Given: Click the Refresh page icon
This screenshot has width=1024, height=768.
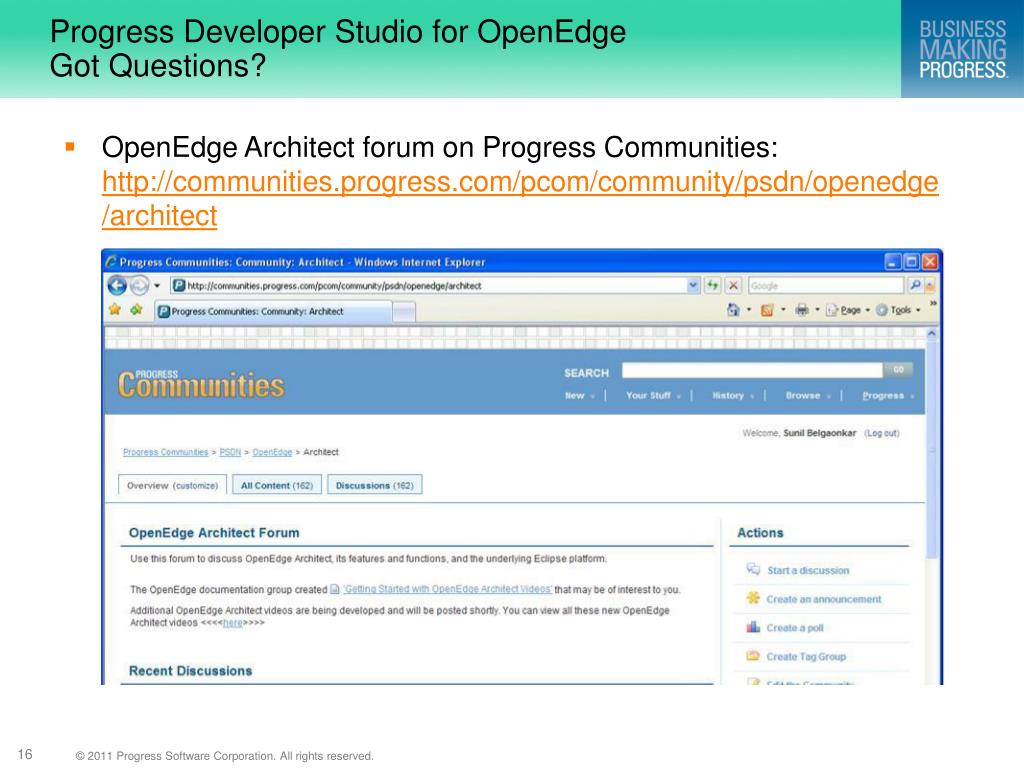Looking at the screenshot, I should [712, 285].
